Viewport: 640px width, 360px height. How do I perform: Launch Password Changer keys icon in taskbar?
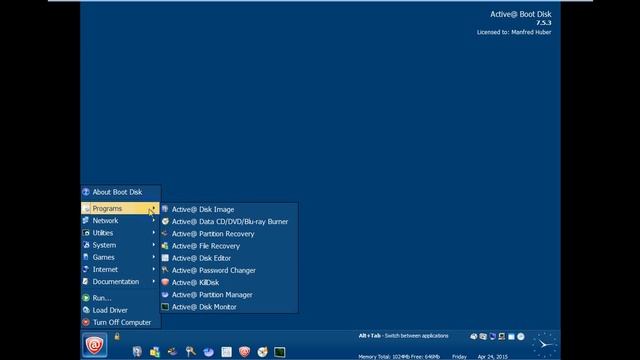[x=191, y=351]
